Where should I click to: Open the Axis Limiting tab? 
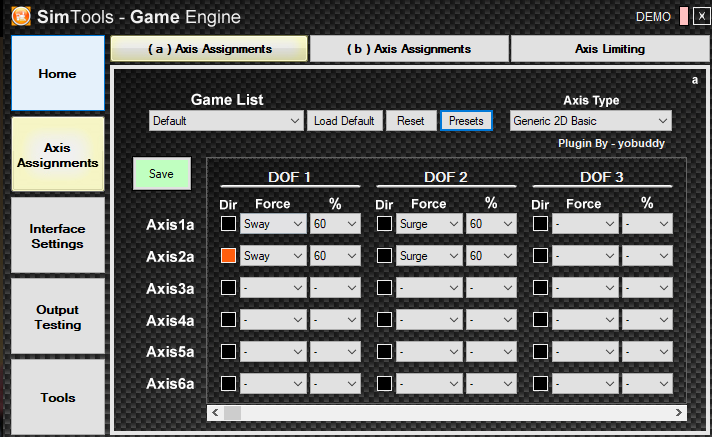point(610,49)
